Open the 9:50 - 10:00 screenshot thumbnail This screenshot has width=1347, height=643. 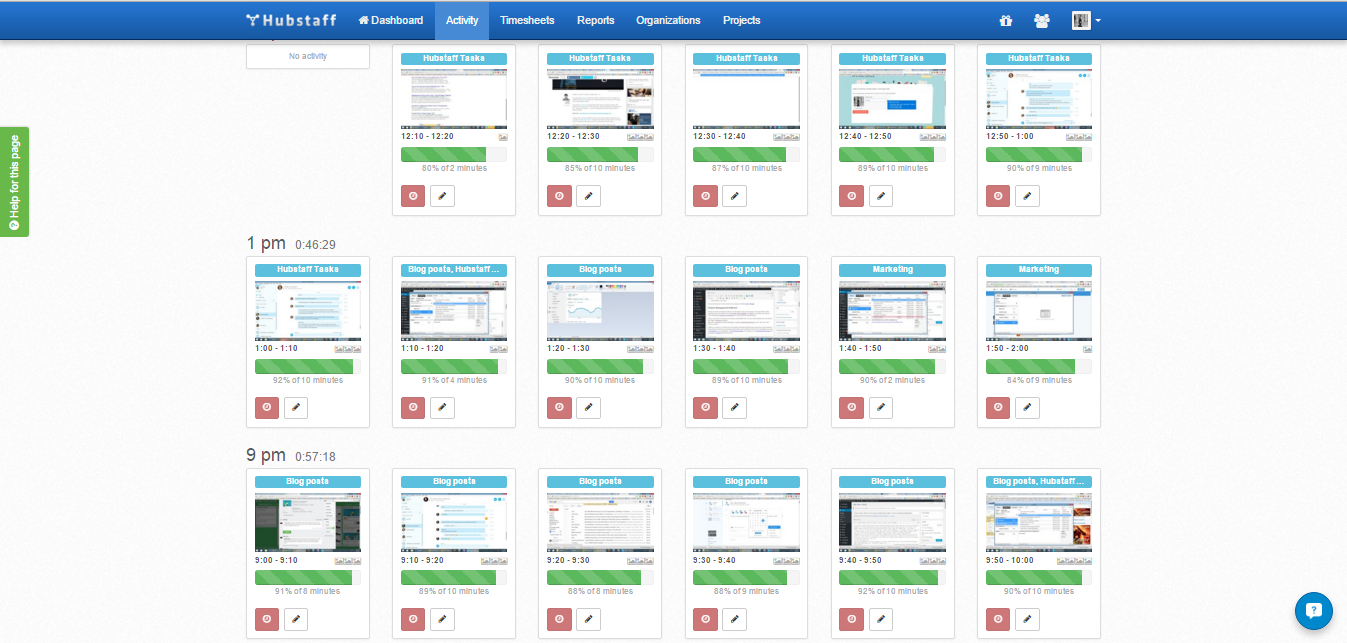[1039, 522]
